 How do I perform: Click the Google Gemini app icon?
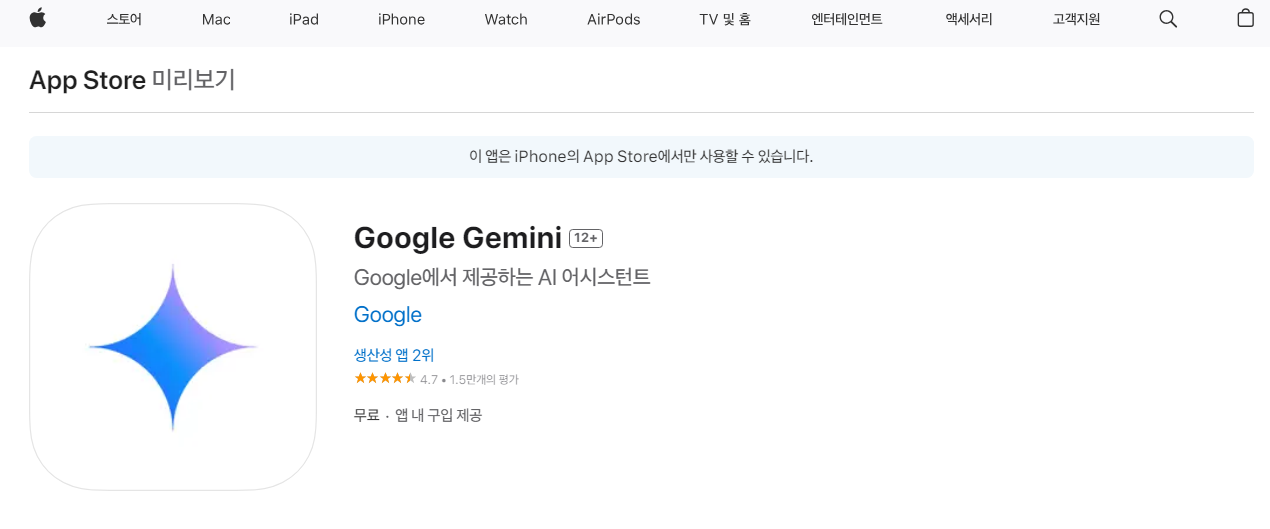[173, 347]
